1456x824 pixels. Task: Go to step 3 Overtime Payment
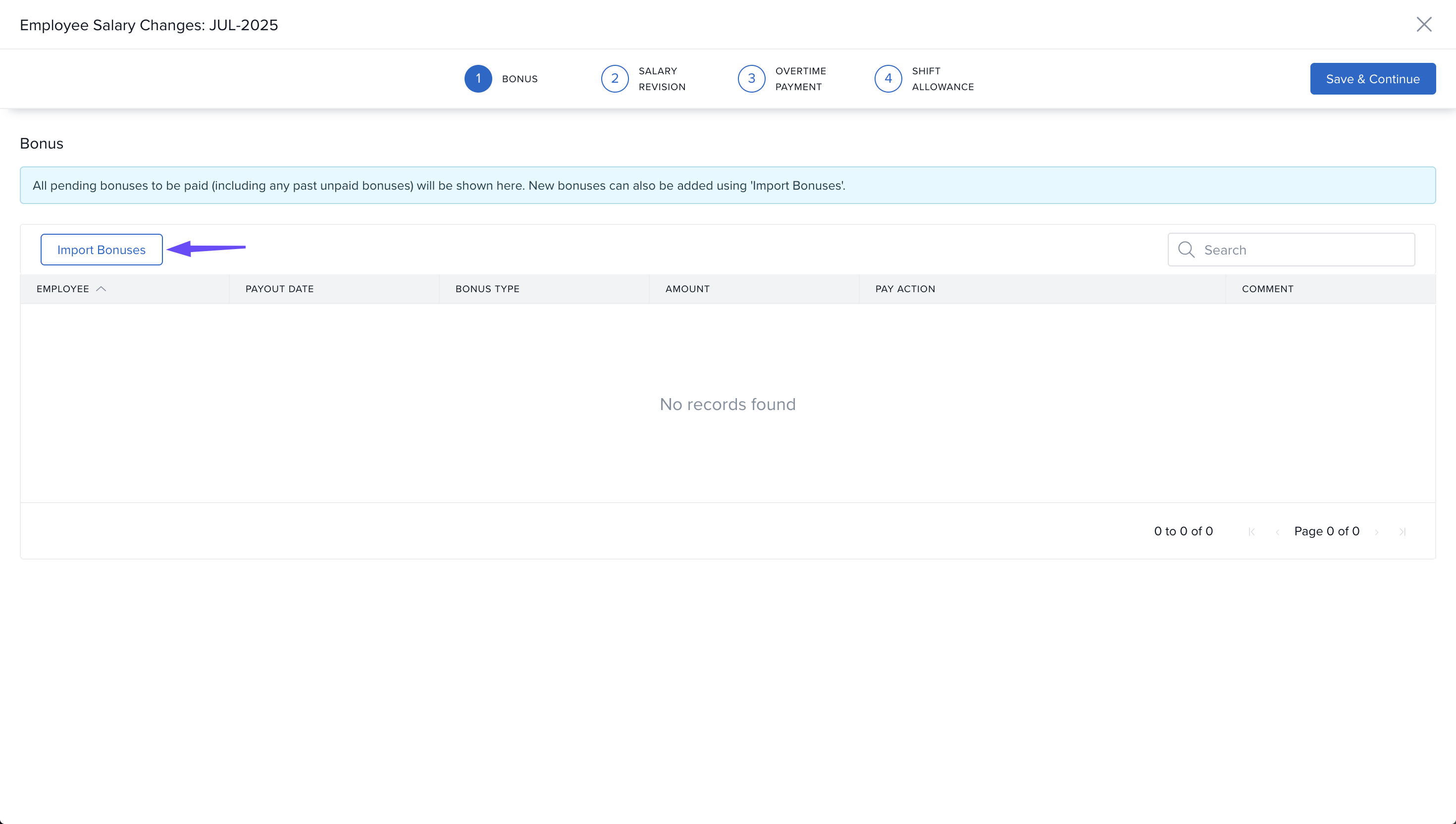tap(751, 79)
